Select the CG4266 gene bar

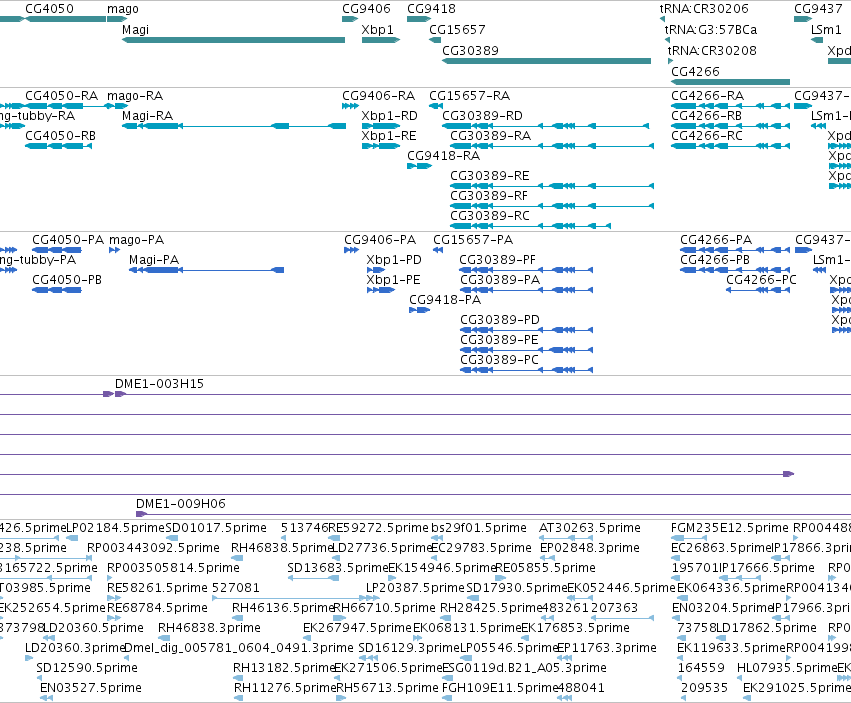point(731,82)
